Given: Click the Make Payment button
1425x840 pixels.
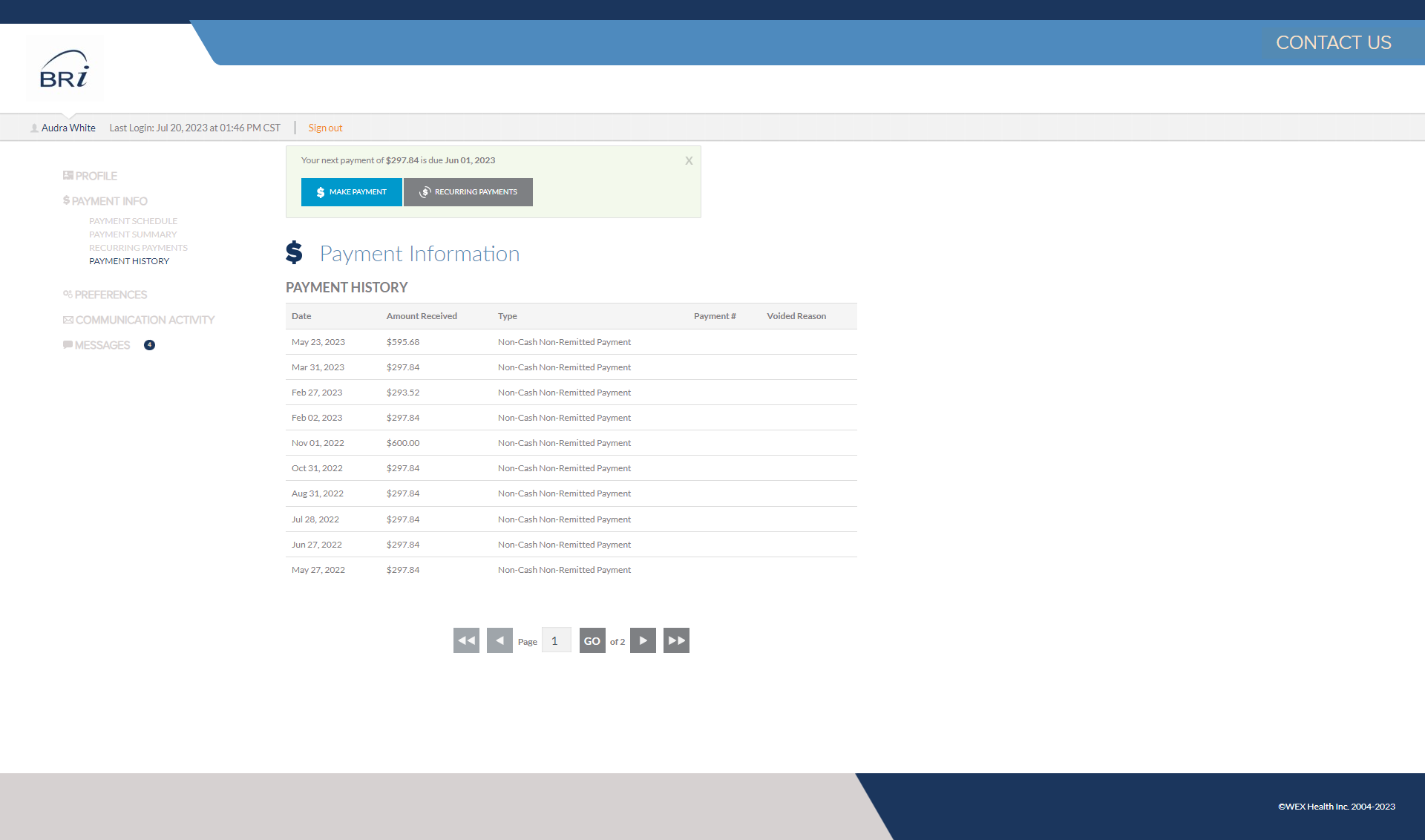Looking at the screenshot, I should point(351,191).
